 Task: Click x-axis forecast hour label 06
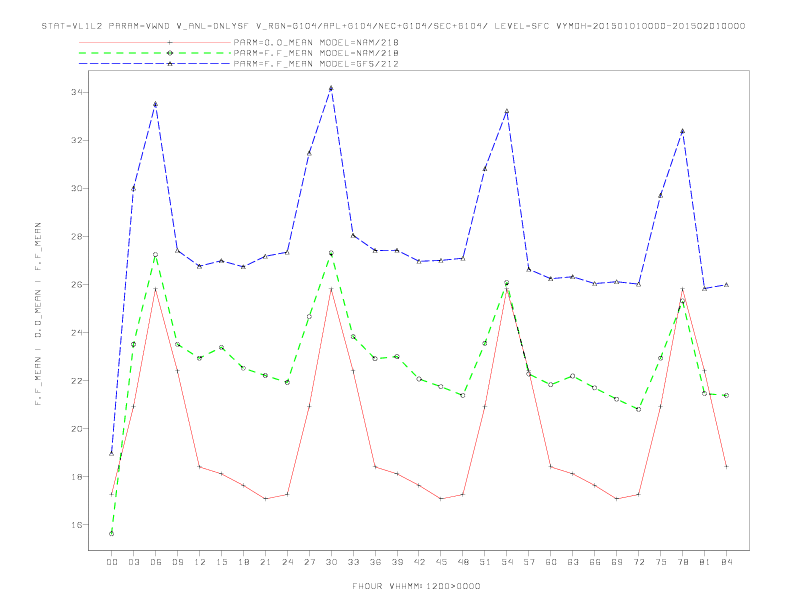coord(156,562)
